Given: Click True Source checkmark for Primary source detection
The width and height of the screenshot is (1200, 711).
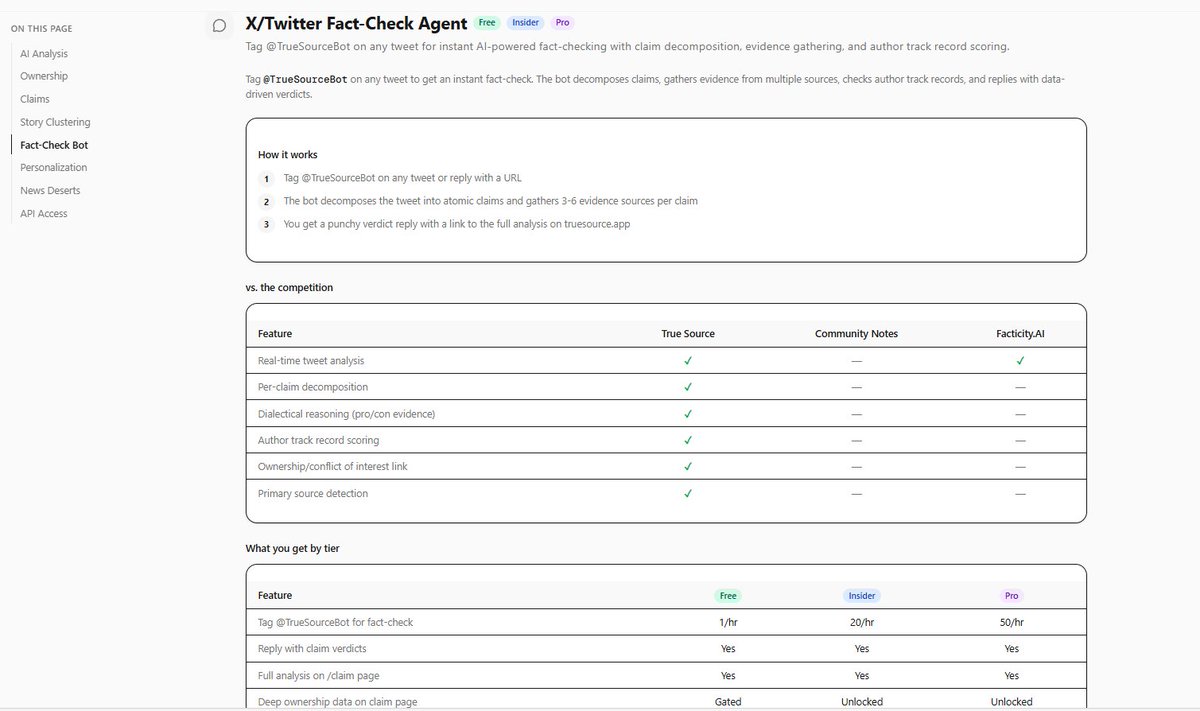Looking at the screenshot, I should coord(688,493).
